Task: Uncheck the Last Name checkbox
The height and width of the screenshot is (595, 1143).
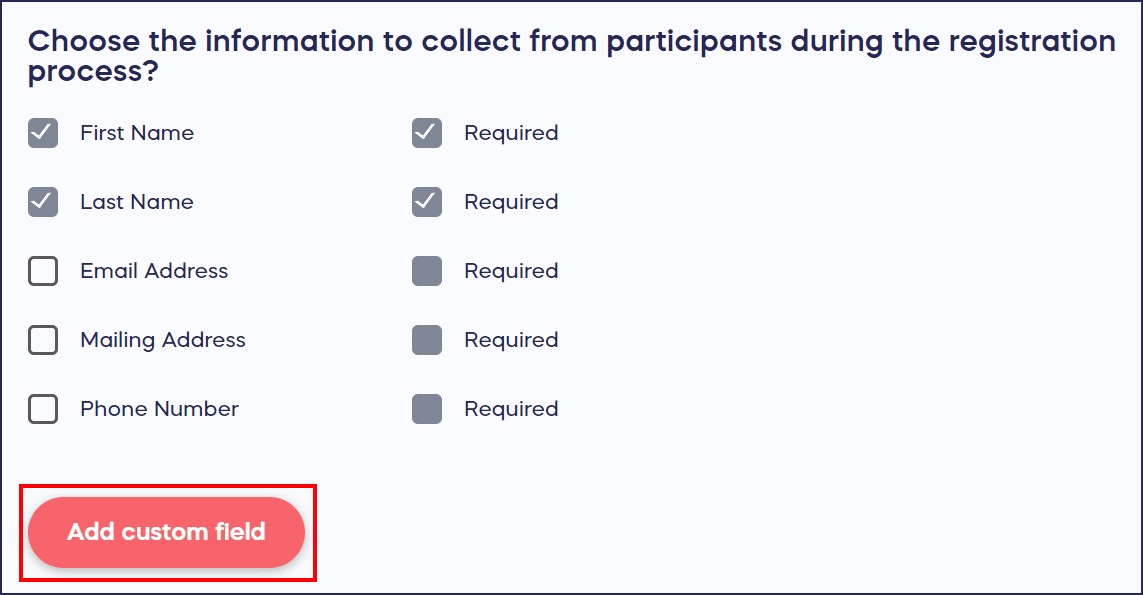Action: [43, 202]
